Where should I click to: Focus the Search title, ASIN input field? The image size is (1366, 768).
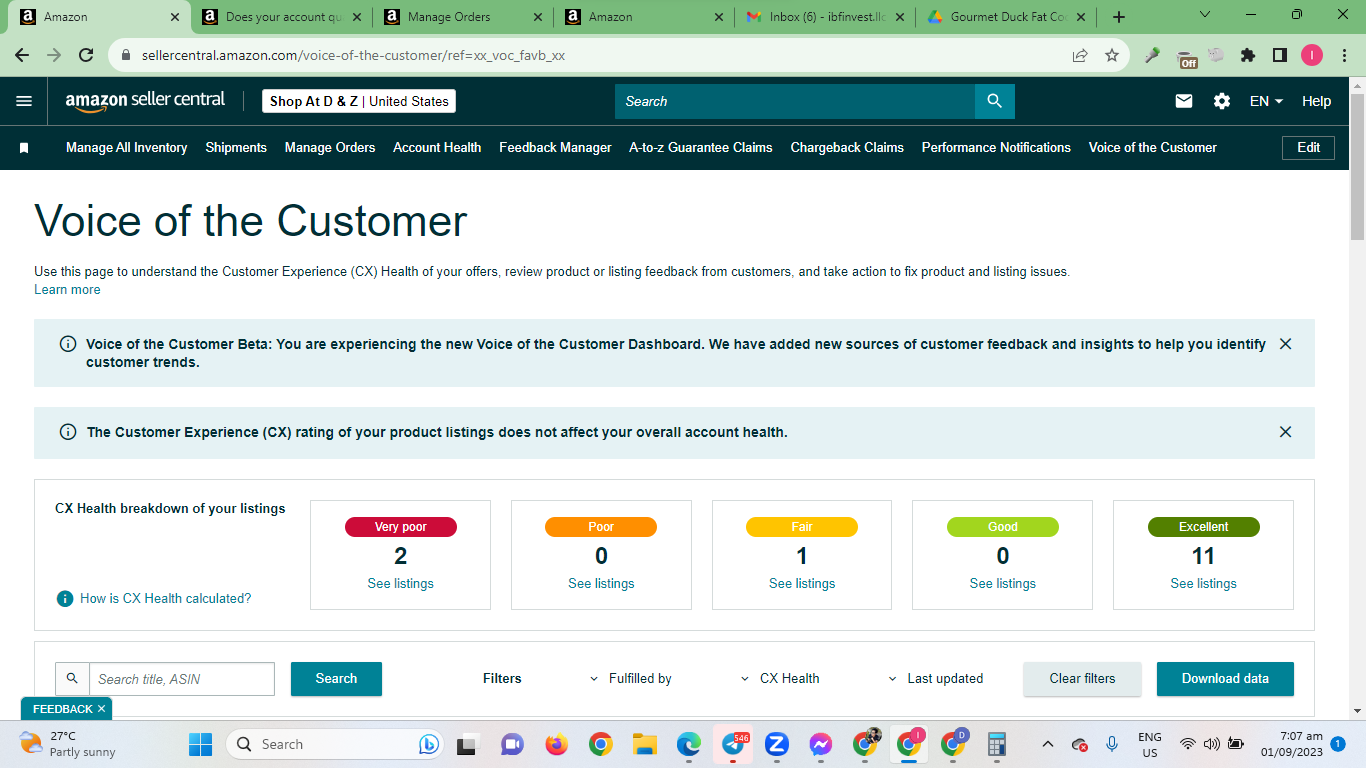(182, 679)
